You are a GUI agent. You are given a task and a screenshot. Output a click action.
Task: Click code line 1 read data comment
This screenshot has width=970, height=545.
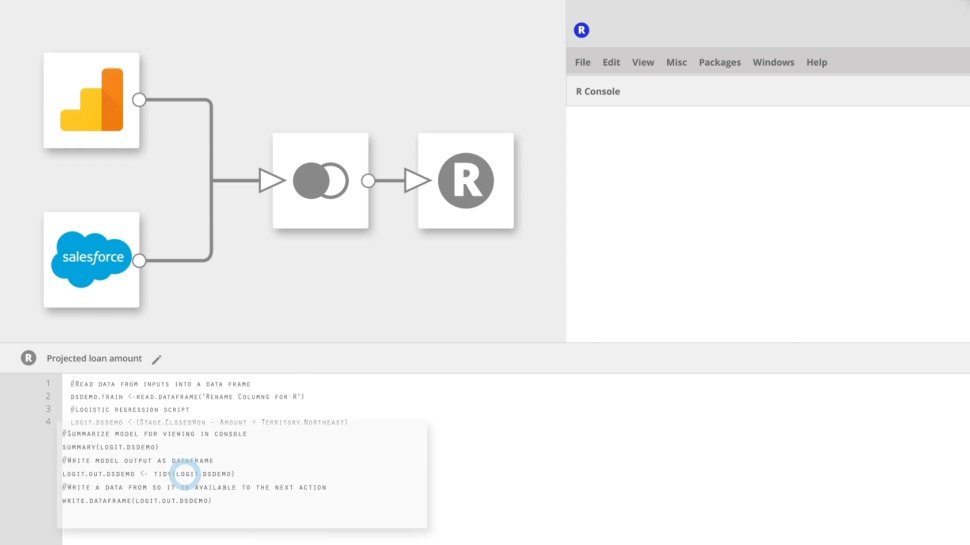(160, 384)
